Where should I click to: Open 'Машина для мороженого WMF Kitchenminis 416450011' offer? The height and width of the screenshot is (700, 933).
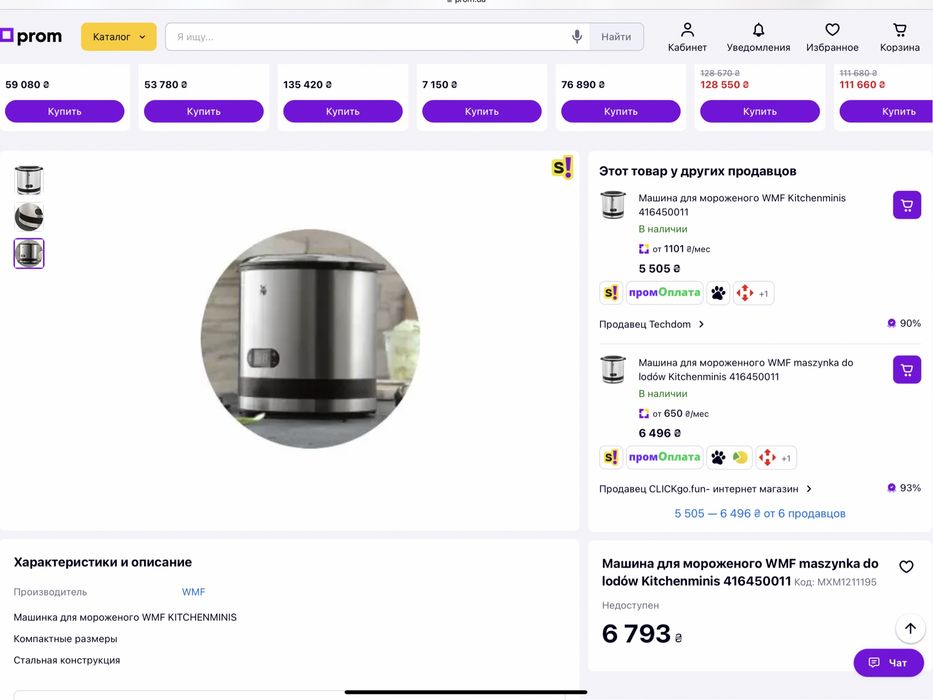[742, 205]
